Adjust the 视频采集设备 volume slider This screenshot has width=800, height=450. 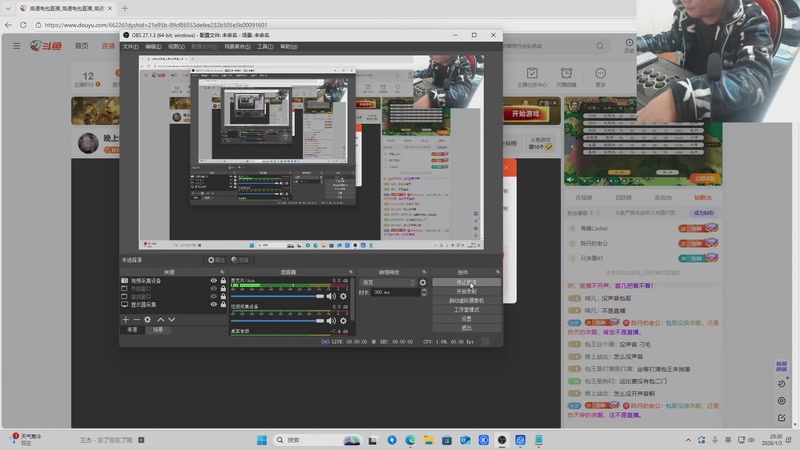pyautogui.click(x=278, y=321)
